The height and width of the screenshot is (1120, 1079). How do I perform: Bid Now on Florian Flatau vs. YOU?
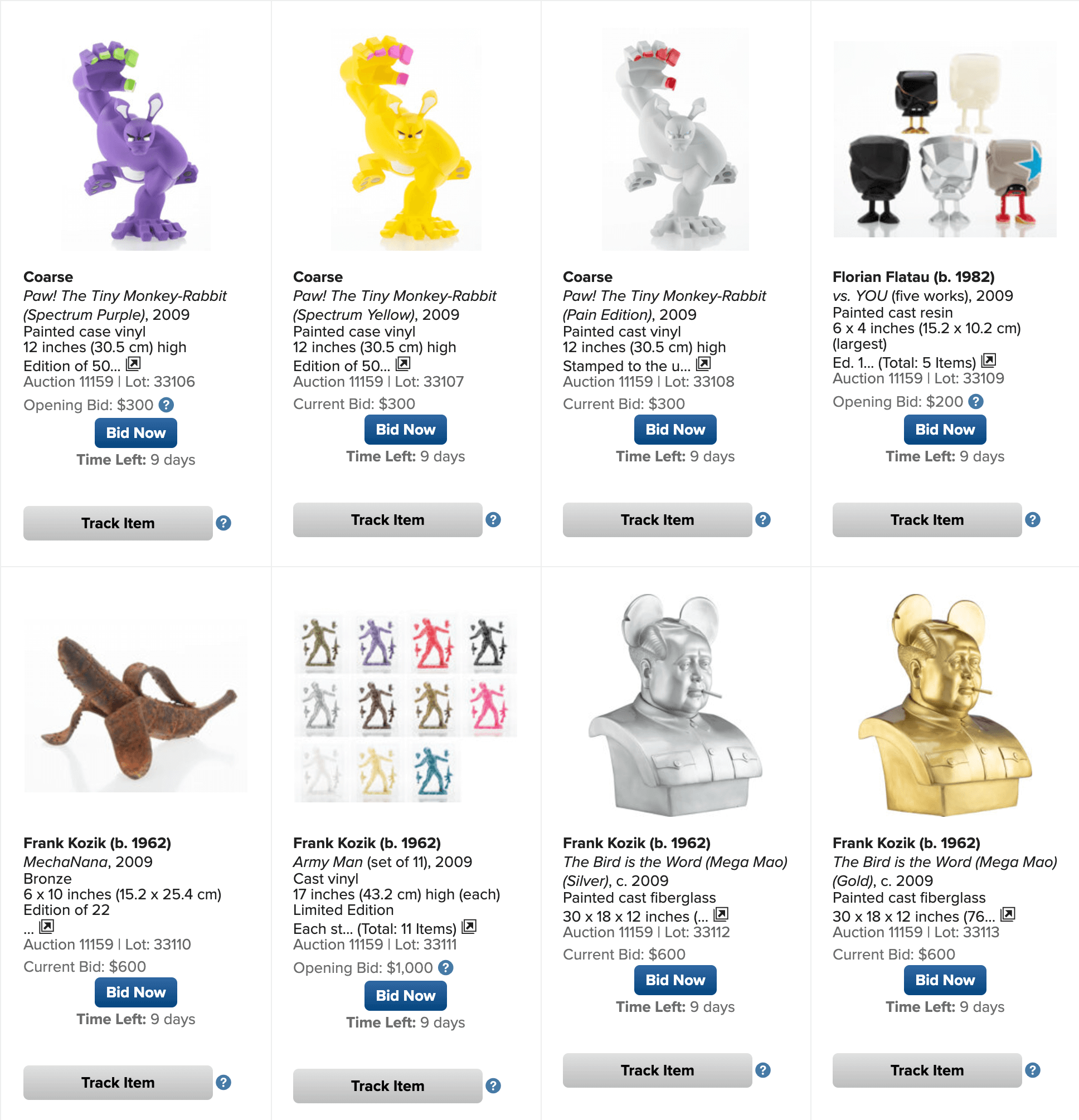[x=945, y=429]
